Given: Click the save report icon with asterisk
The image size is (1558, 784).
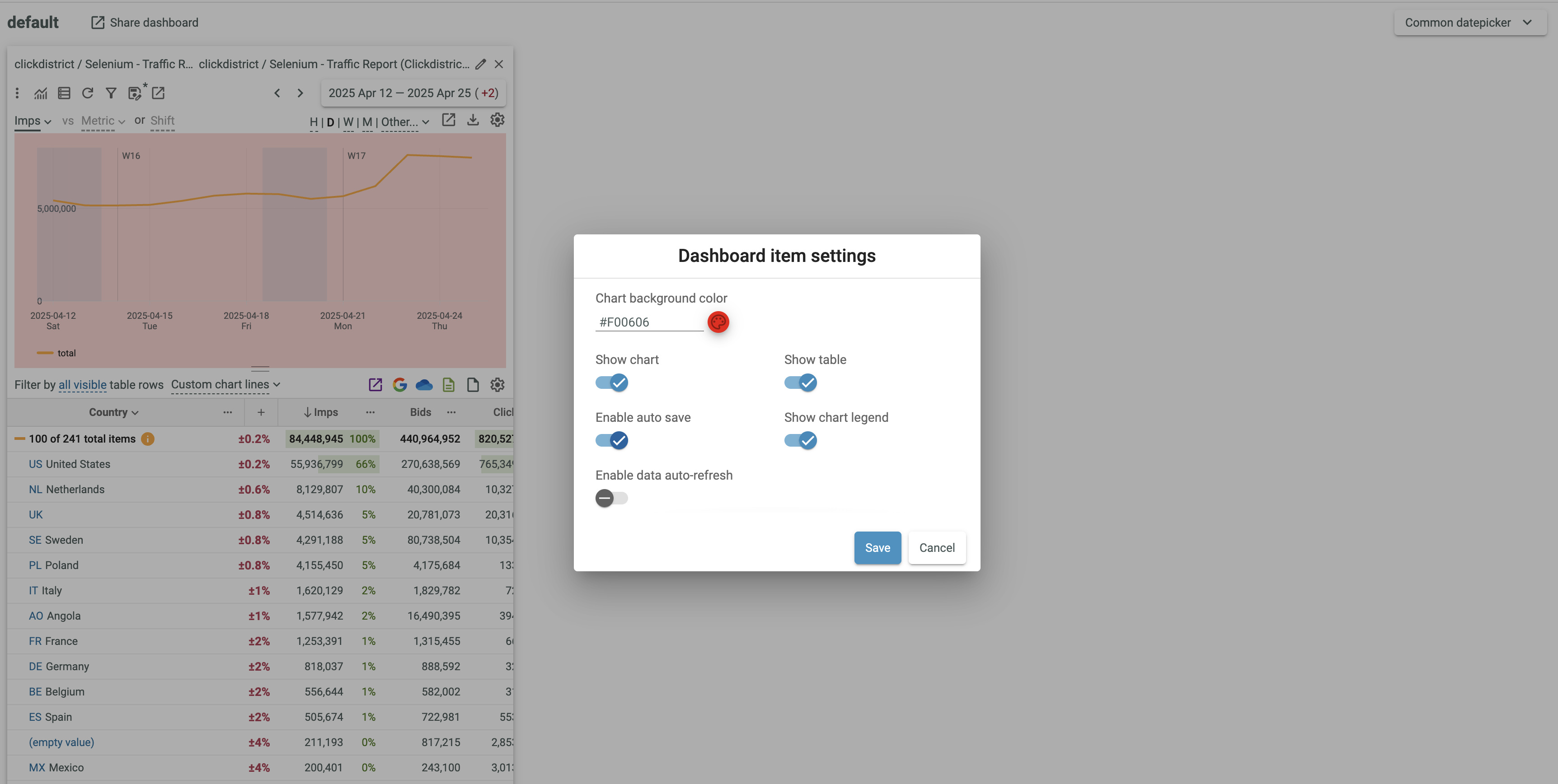Looking at the screenshot, I should coord(135,93).
